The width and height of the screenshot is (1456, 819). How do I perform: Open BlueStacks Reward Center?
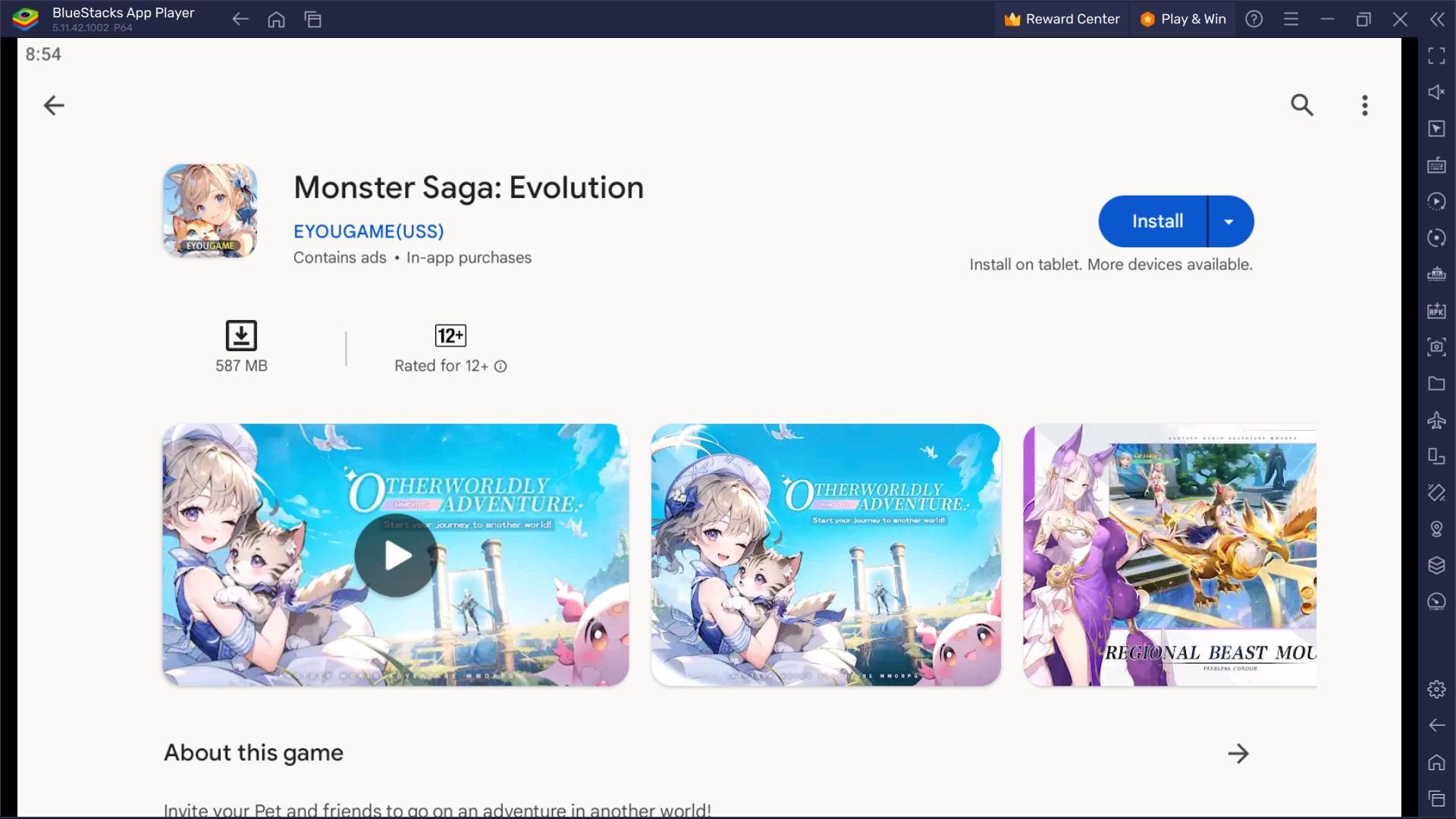(x=1062, y=18)
